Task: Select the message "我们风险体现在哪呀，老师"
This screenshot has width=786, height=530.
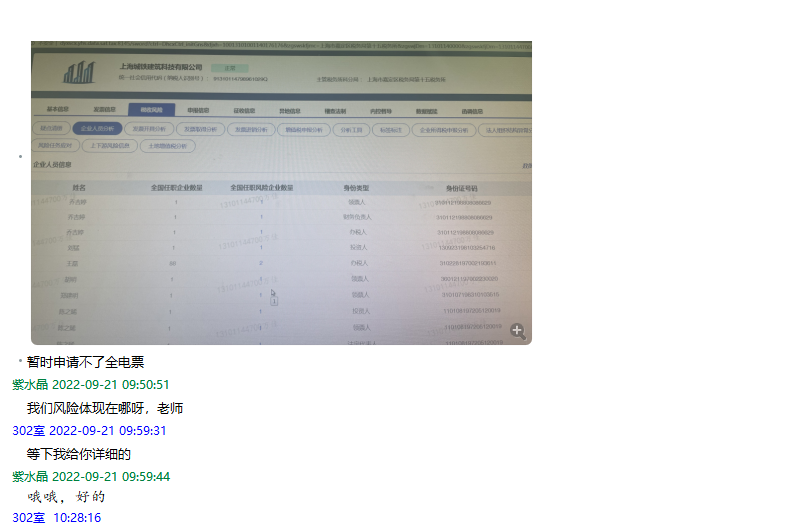Action: [x=105, y=408]
